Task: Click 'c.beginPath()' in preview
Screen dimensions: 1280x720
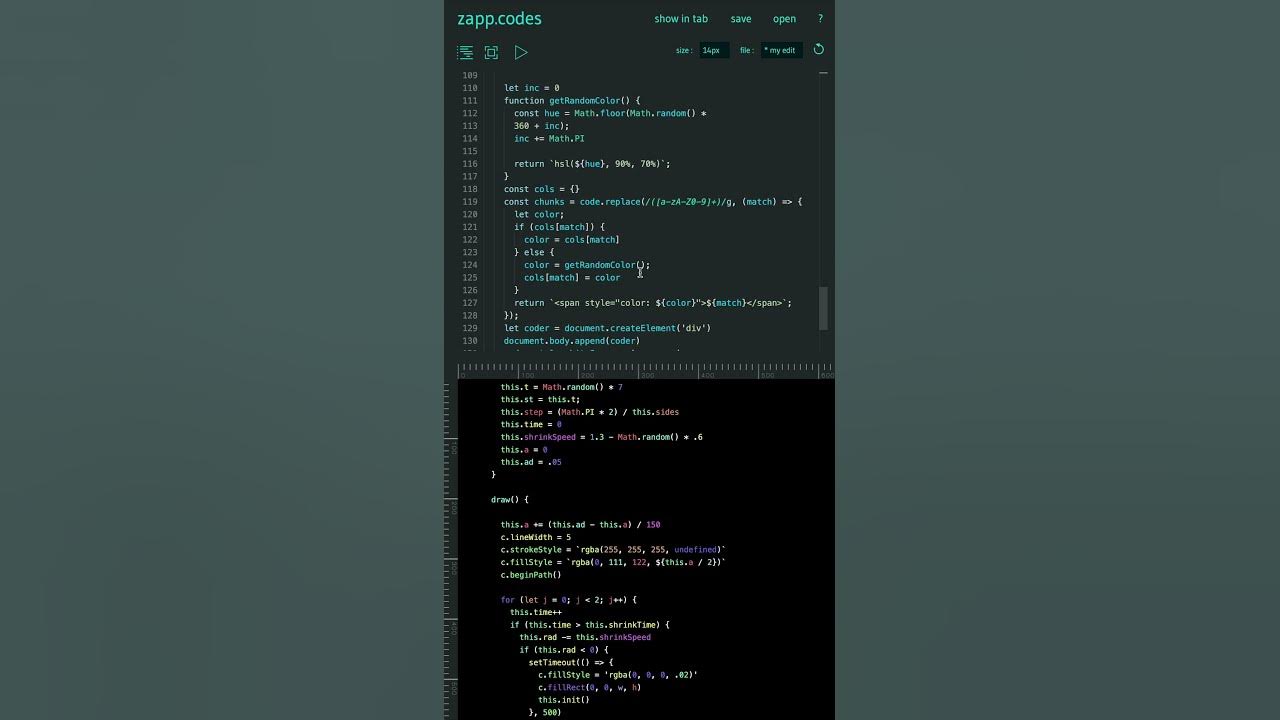Action: click(531, 575)
